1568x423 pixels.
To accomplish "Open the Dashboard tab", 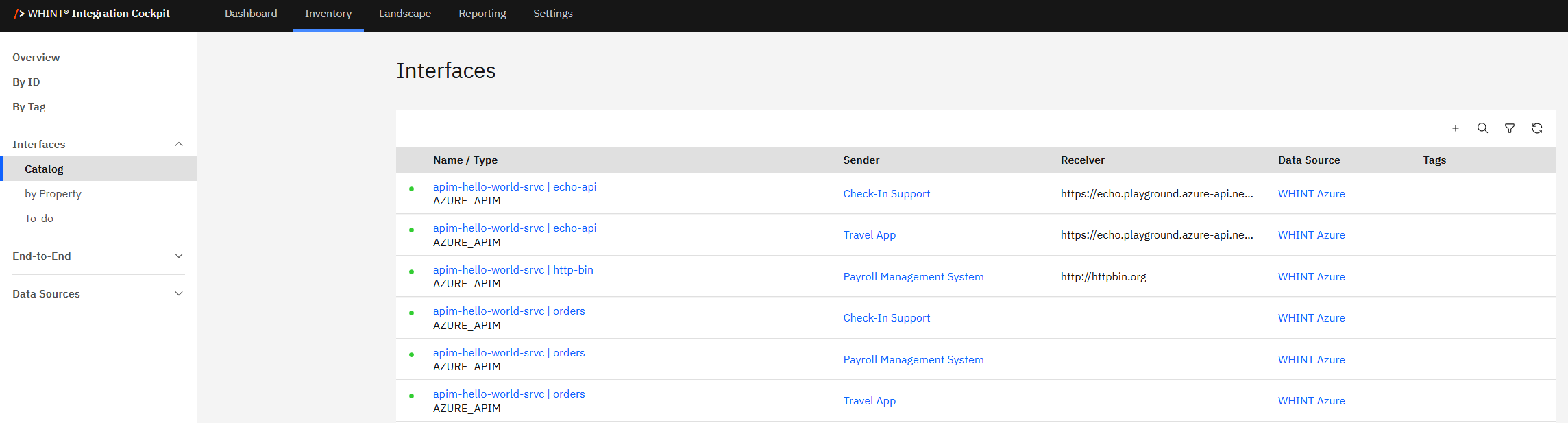I will point(251,14).
